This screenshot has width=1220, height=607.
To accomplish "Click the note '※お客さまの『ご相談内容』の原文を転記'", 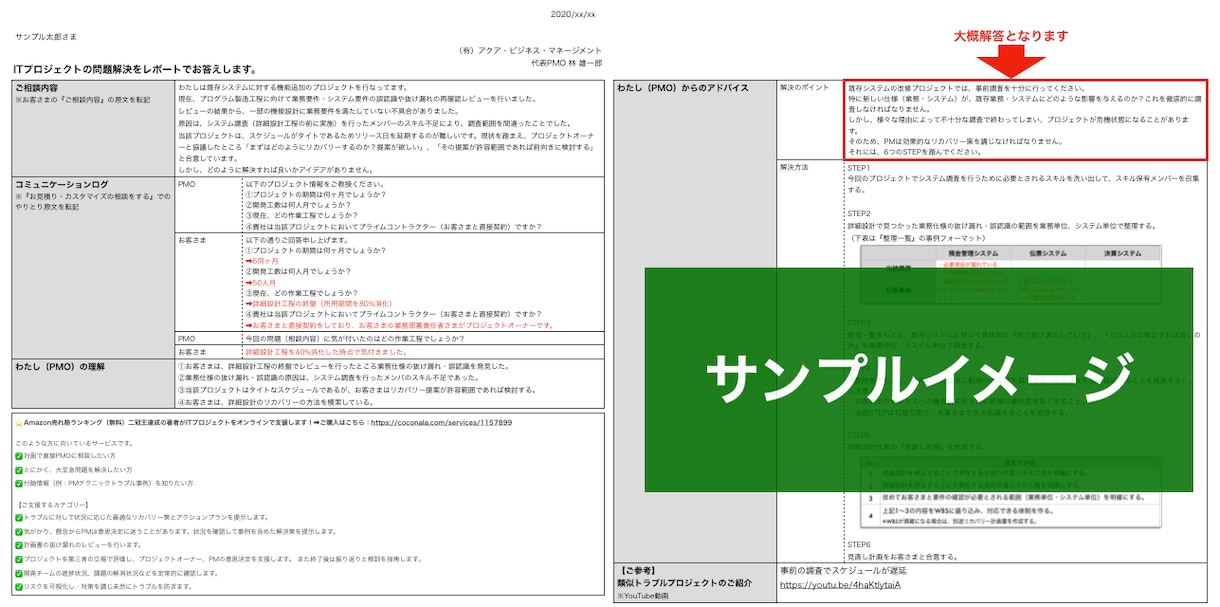I will 82,100.
